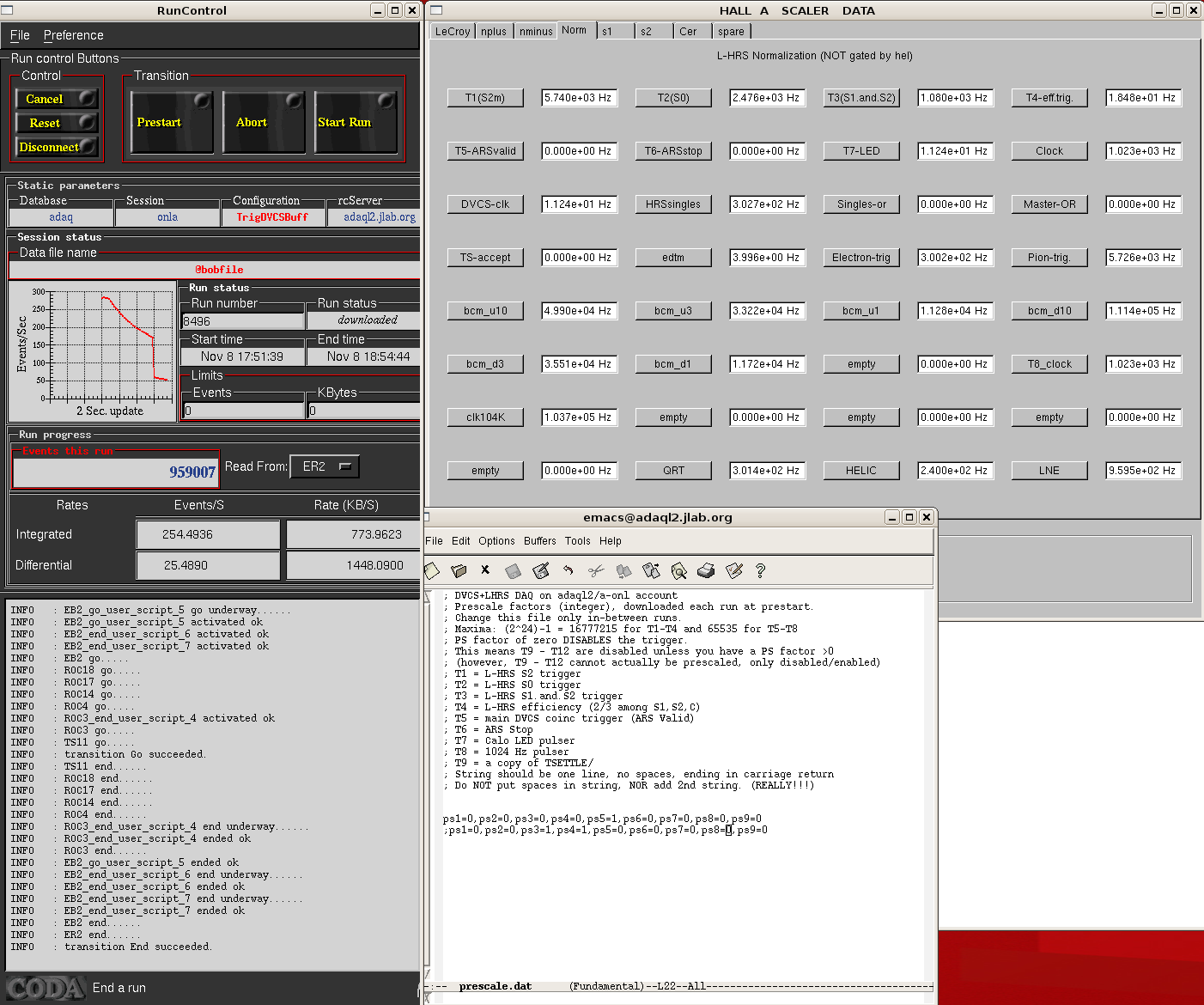
Task: Click the emacs Copy icon
Action: (x=623, y=570)
